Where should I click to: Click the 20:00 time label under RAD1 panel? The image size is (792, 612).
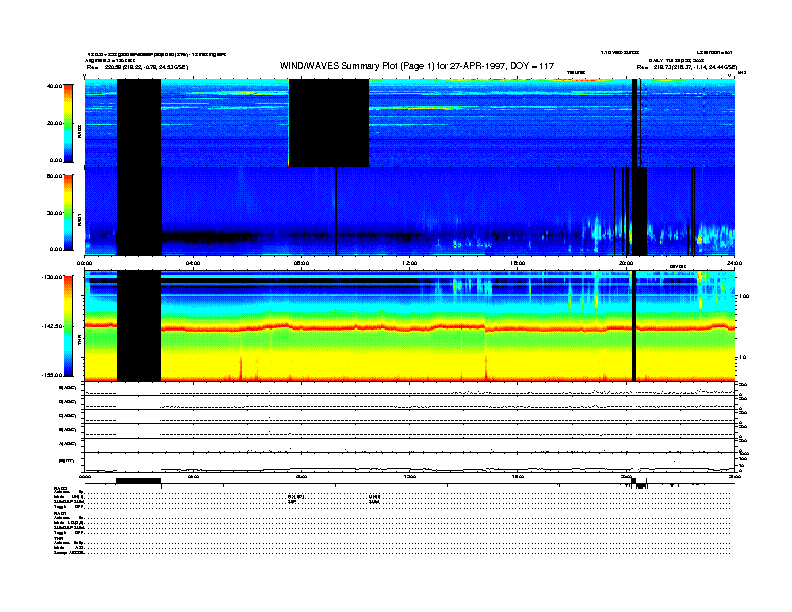pyautogui.click(x=626, y=263)
